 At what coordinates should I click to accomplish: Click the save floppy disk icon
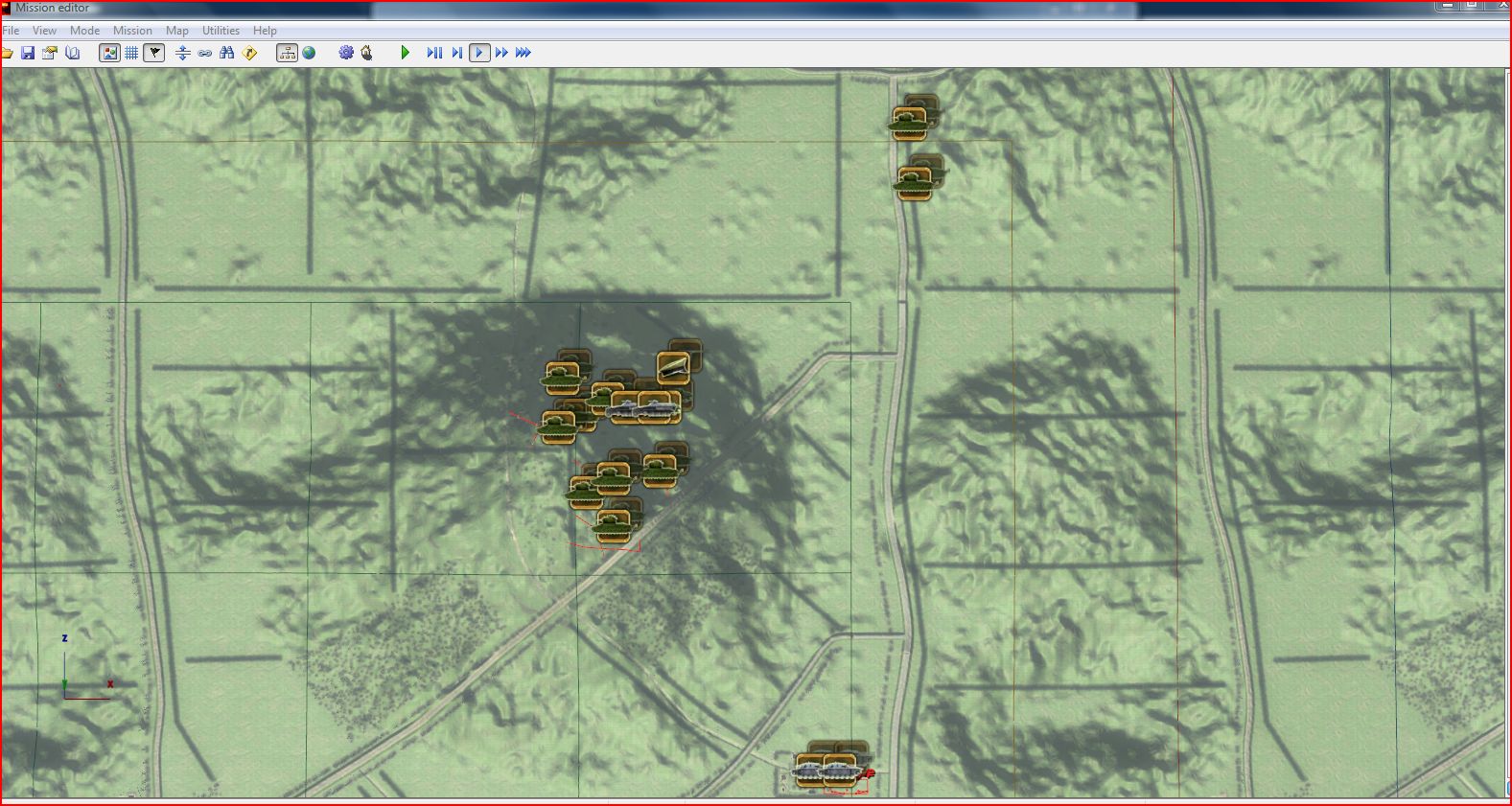(28, 53)
